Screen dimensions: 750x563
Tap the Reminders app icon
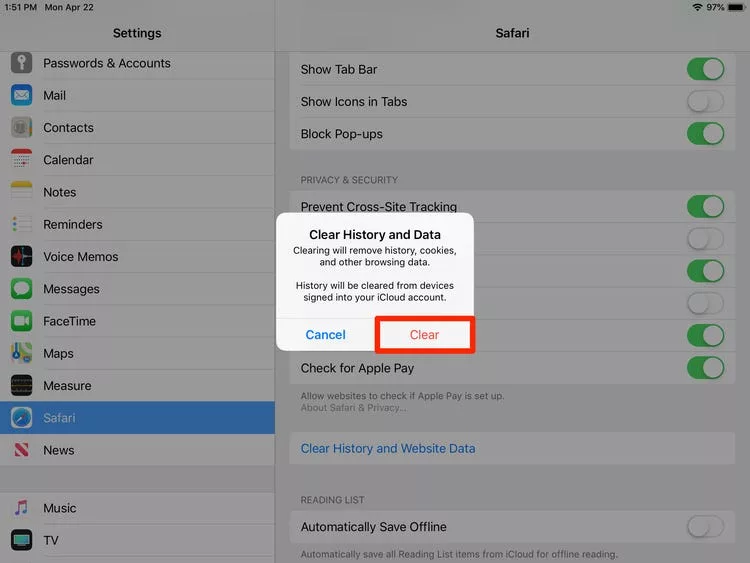coord(22,224)
